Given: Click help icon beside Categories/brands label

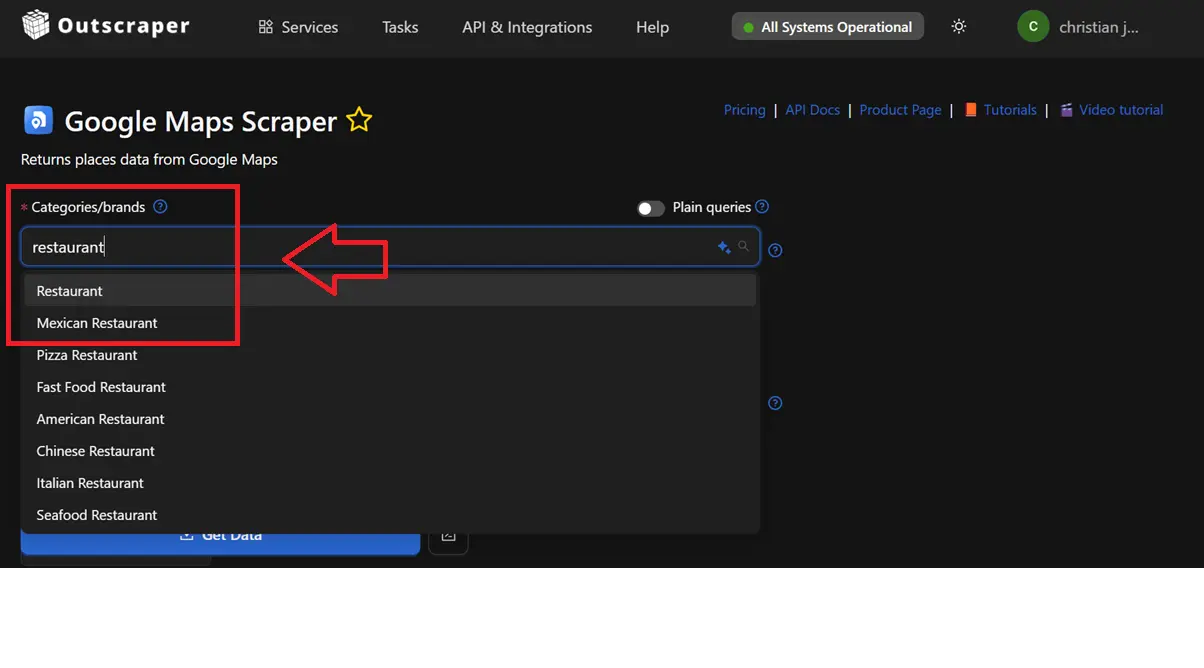Looking at the screenshot, I should click(x=160, y=207).
